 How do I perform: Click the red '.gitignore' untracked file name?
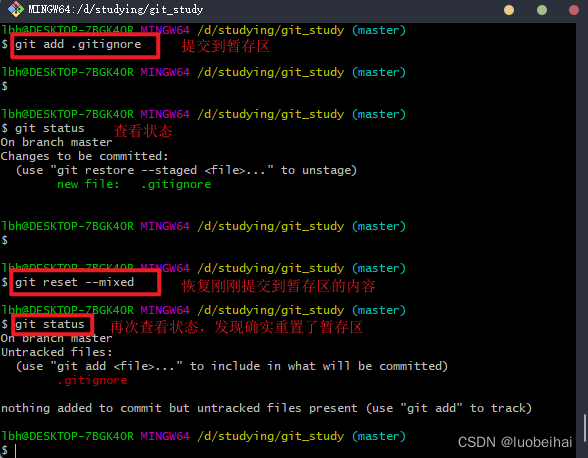92,380
